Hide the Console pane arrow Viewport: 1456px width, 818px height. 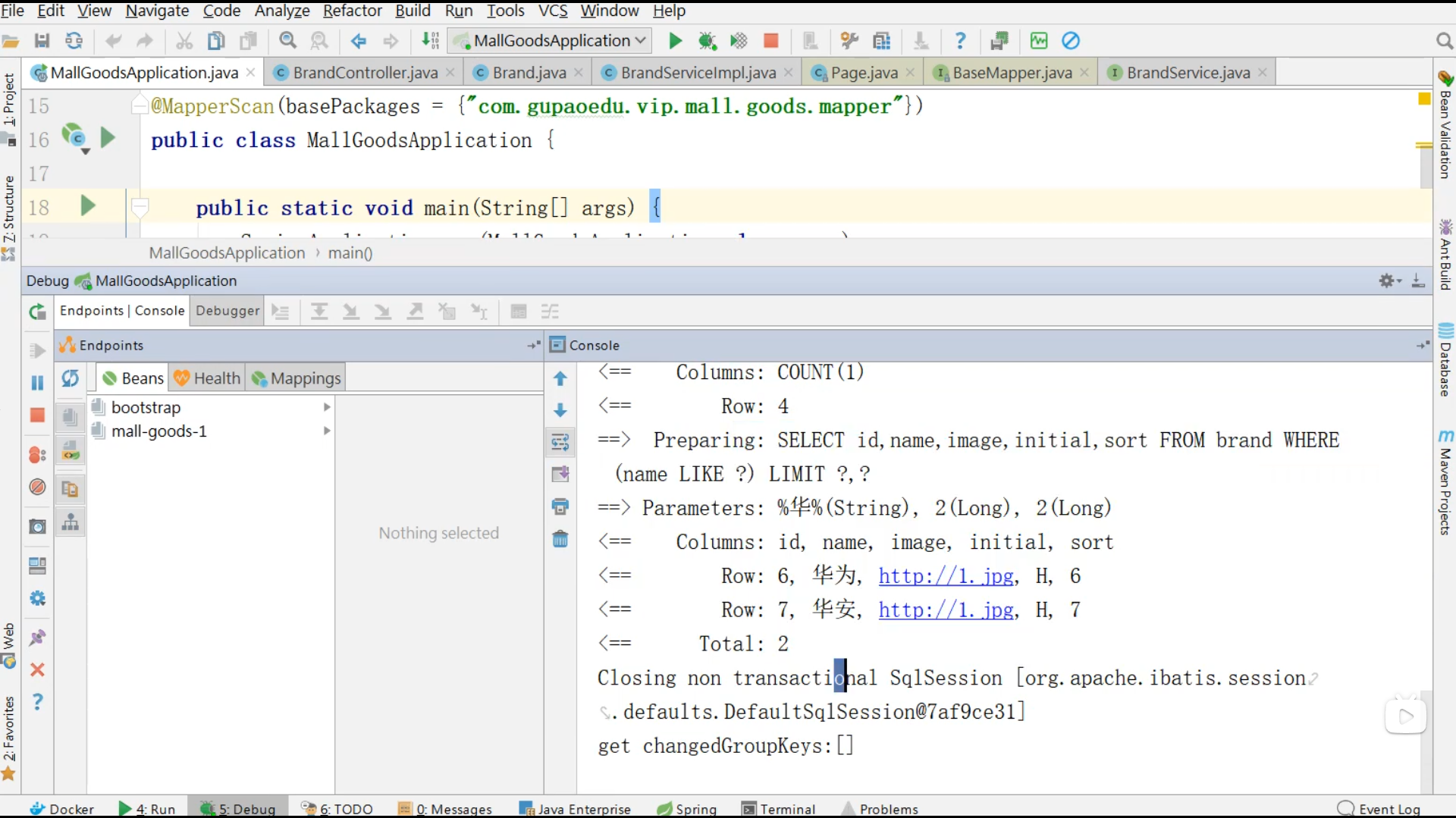click(1423, 345)
